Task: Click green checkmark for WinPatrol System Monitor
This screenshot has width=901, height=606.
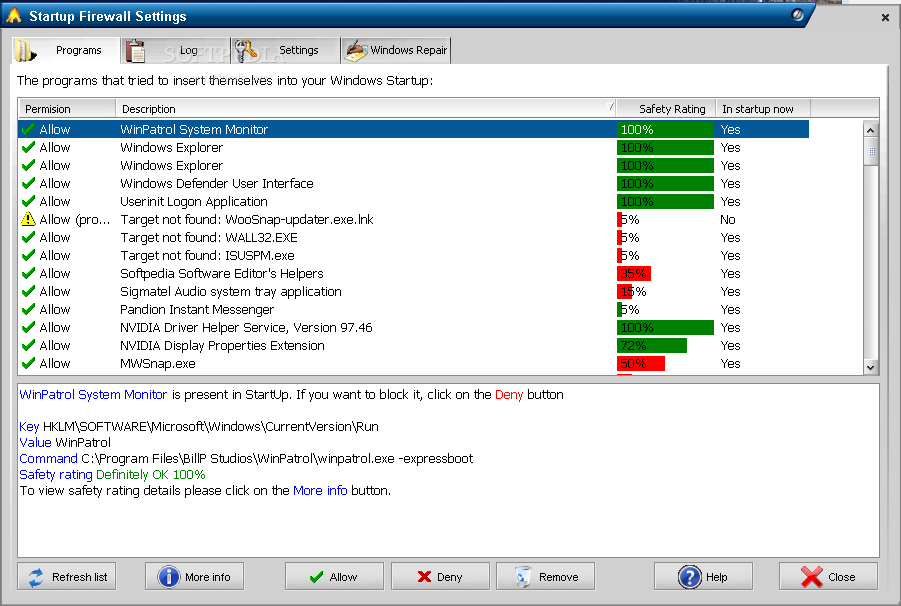Action: tap(28, 129)
